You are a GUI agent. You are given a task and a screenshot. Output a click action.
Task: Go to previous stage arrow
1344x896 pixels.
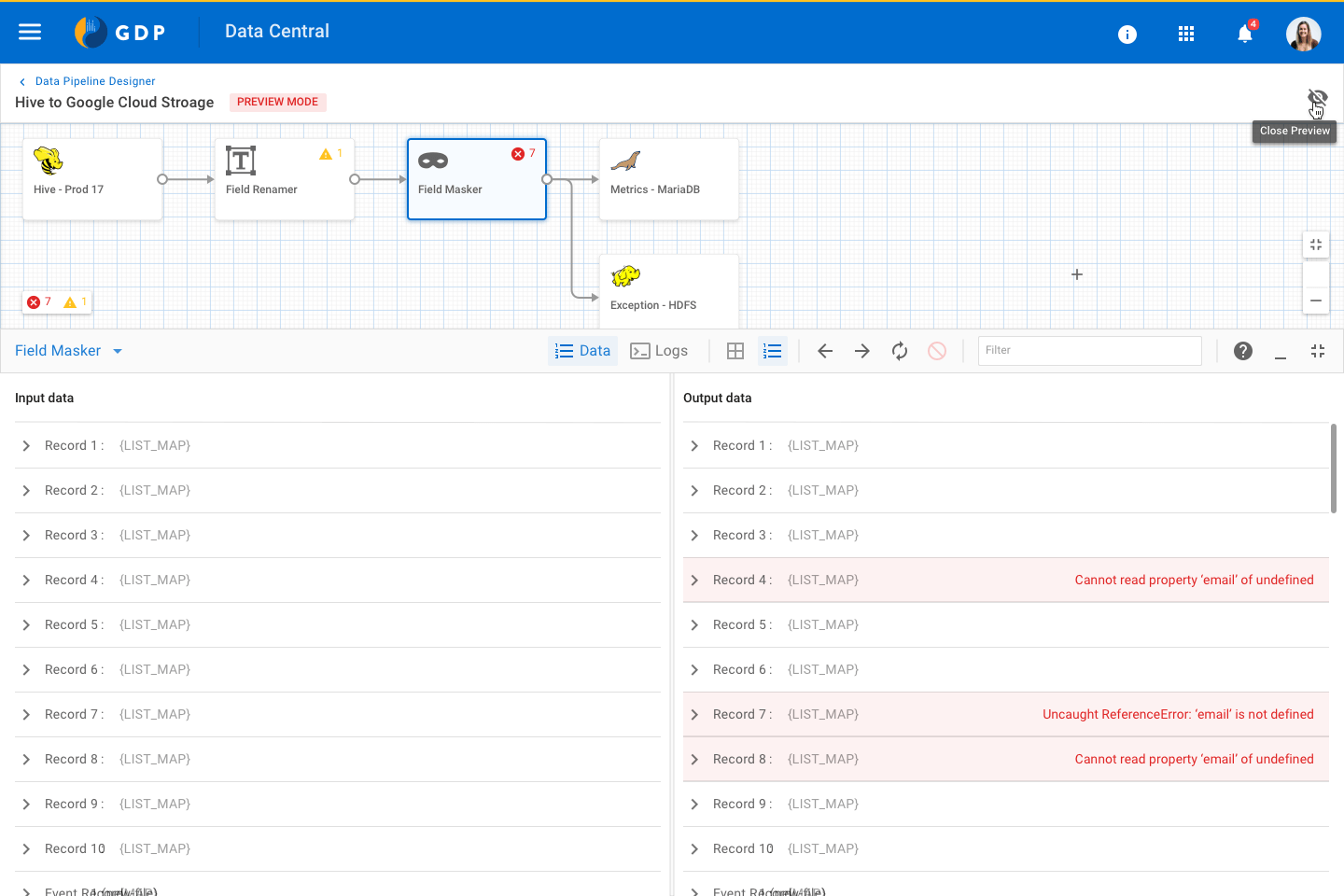tap(825, 351)
